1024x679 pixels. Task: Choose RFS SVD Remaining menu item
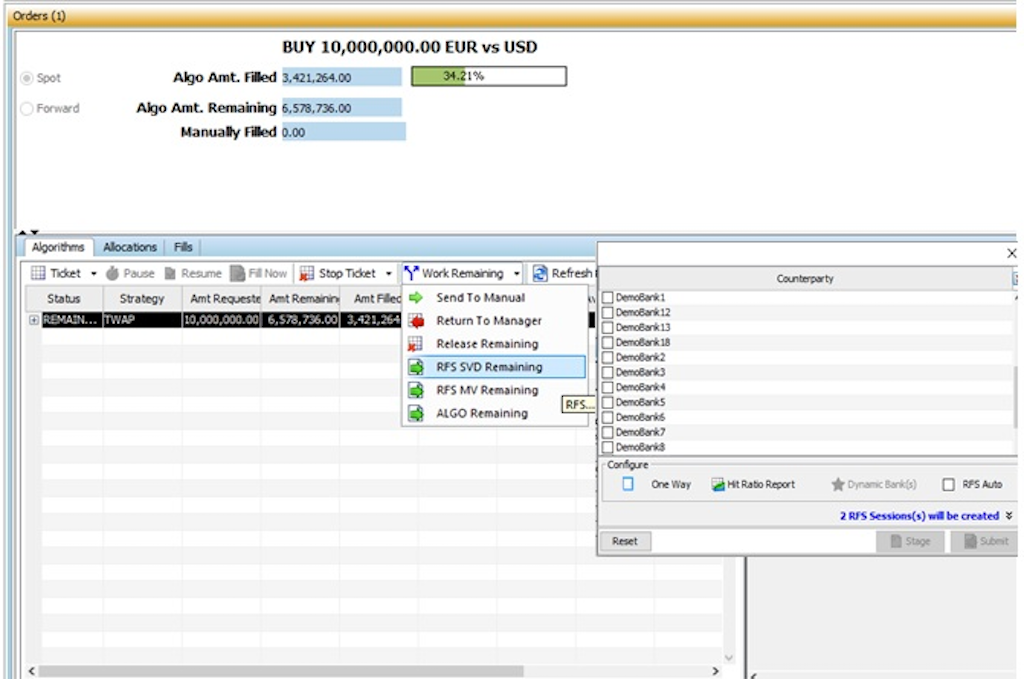click(x=489, y=367)
